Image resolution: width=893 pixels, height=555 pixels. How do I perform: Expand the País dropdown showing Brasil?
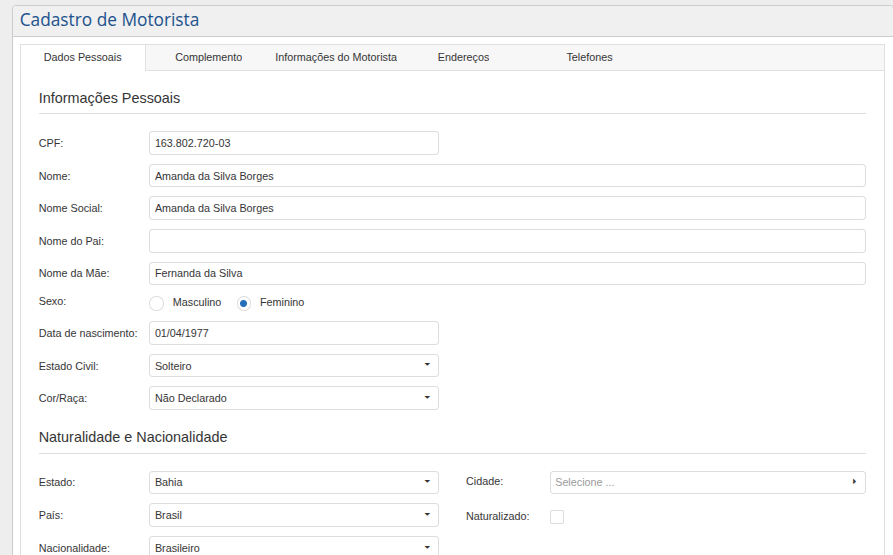(x=293, y=515)
